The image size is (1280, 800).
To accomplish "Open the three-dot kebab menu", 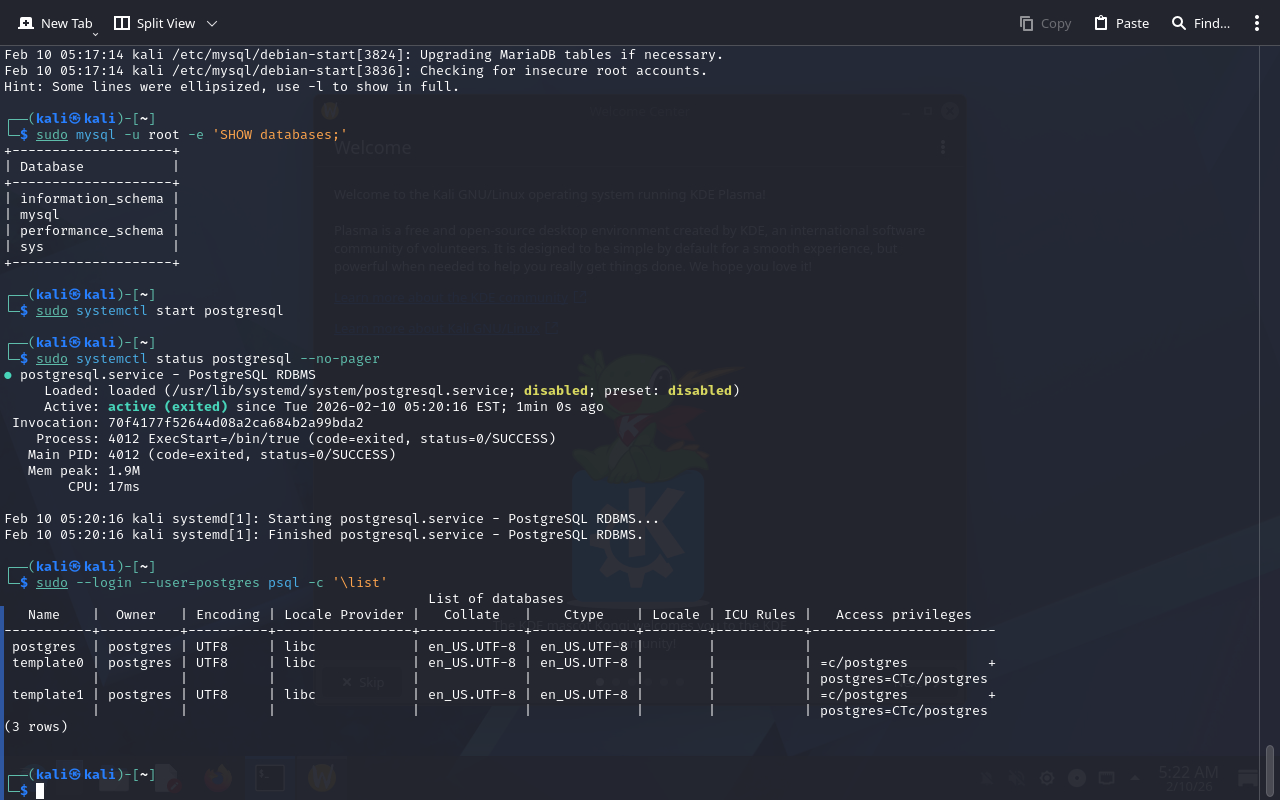I will tap(1257, 23).
